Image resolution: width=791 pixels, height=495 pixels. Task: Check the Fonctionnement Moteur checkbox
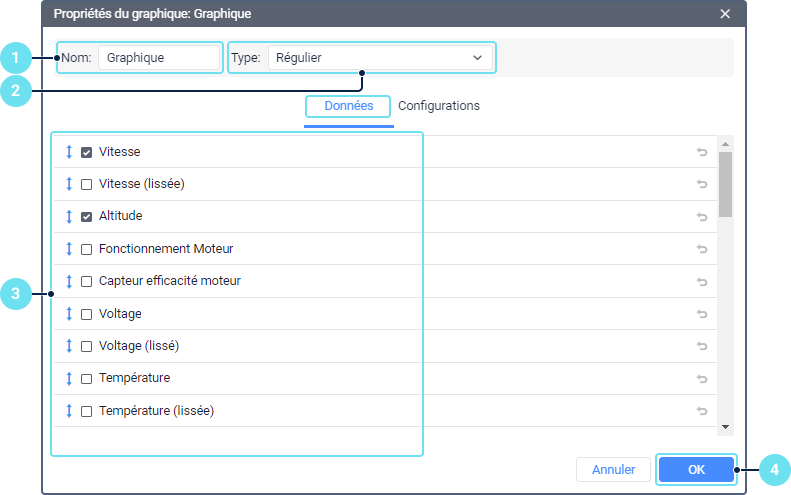click(x=87, y=249)
